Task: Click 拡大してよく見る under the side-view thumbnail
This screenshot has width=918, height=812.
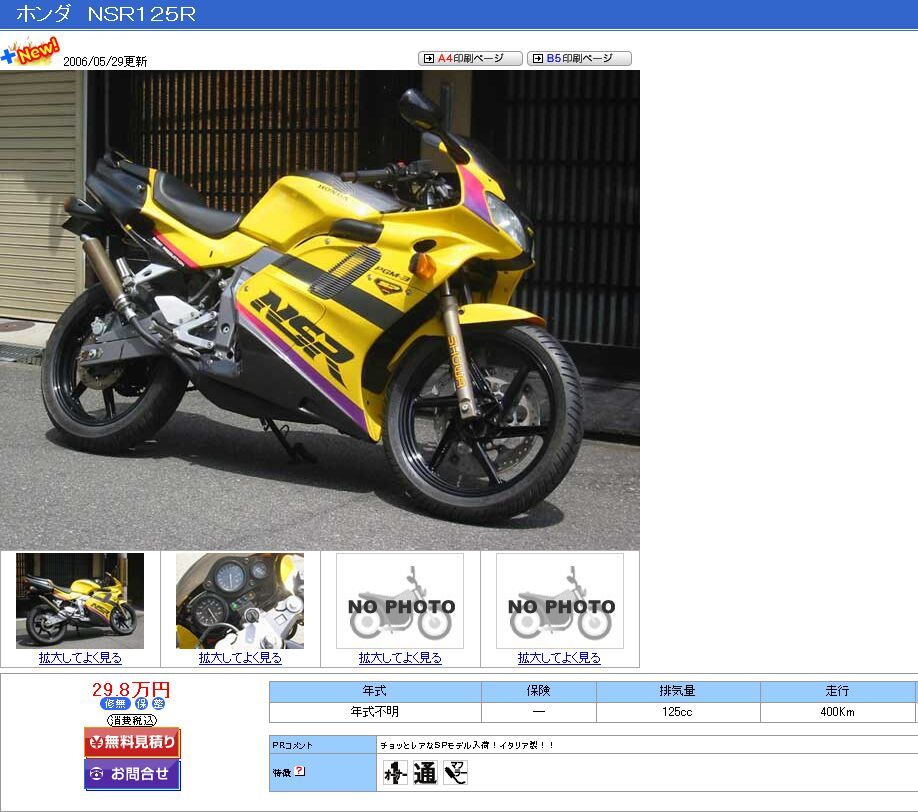Action: tap(80, 658)
